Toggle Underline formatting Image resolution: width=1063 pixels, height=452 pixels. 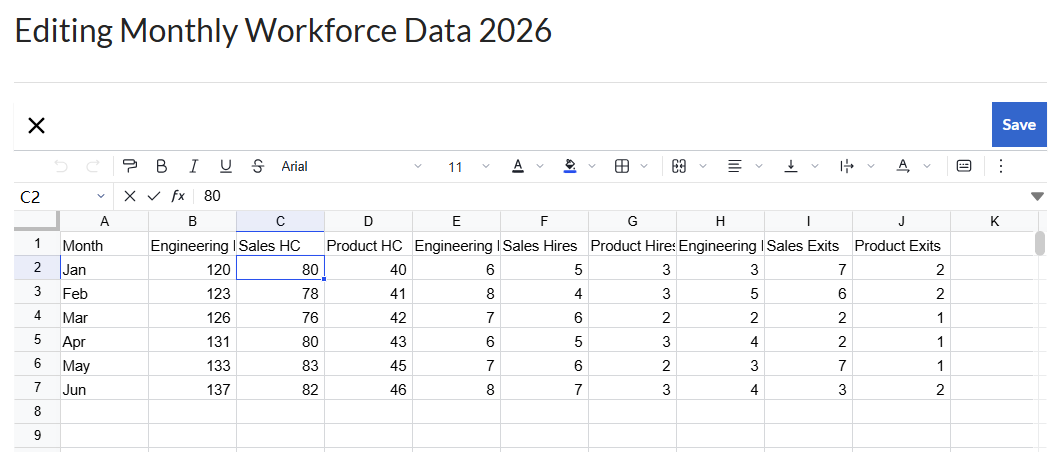tap(226, 166)
